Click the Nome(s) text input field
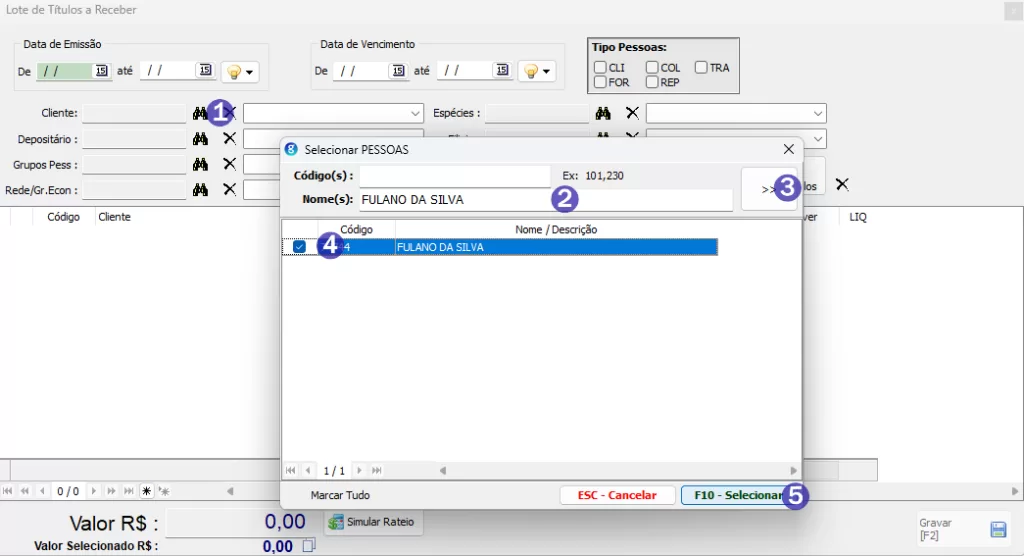The width and height of the screenshot is (1024, 556). (455, 200)
